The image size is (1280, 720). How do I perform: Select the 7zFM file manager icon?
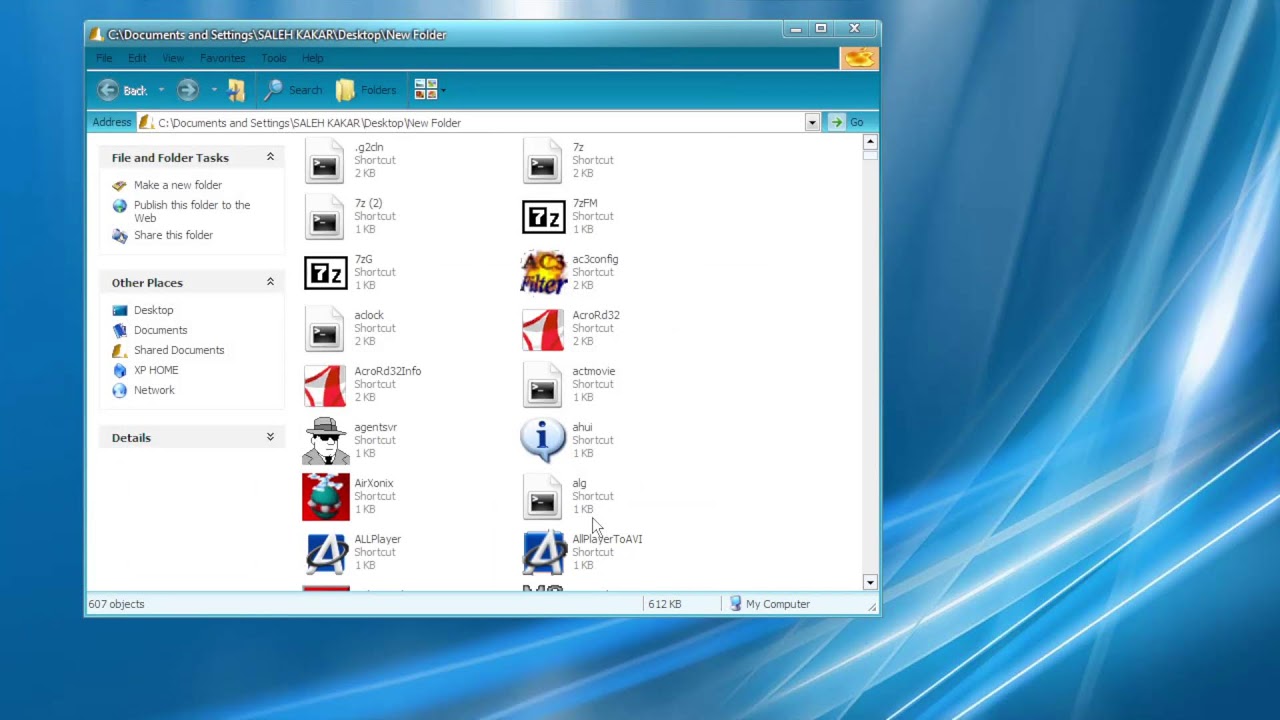(x=543, y=216)
